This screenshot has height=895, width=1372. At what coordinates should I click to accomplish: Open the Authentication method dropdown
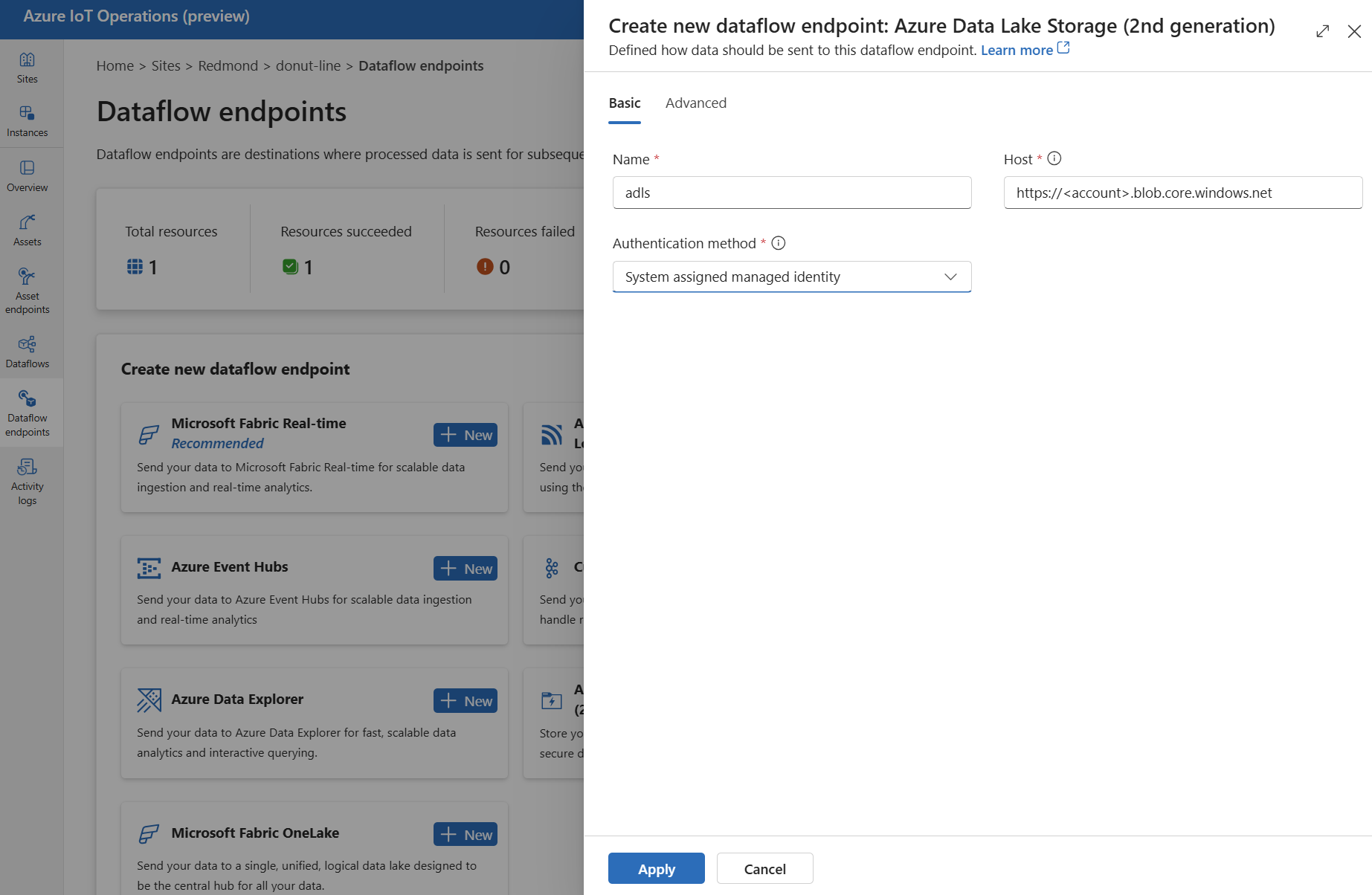click(792, 277)
